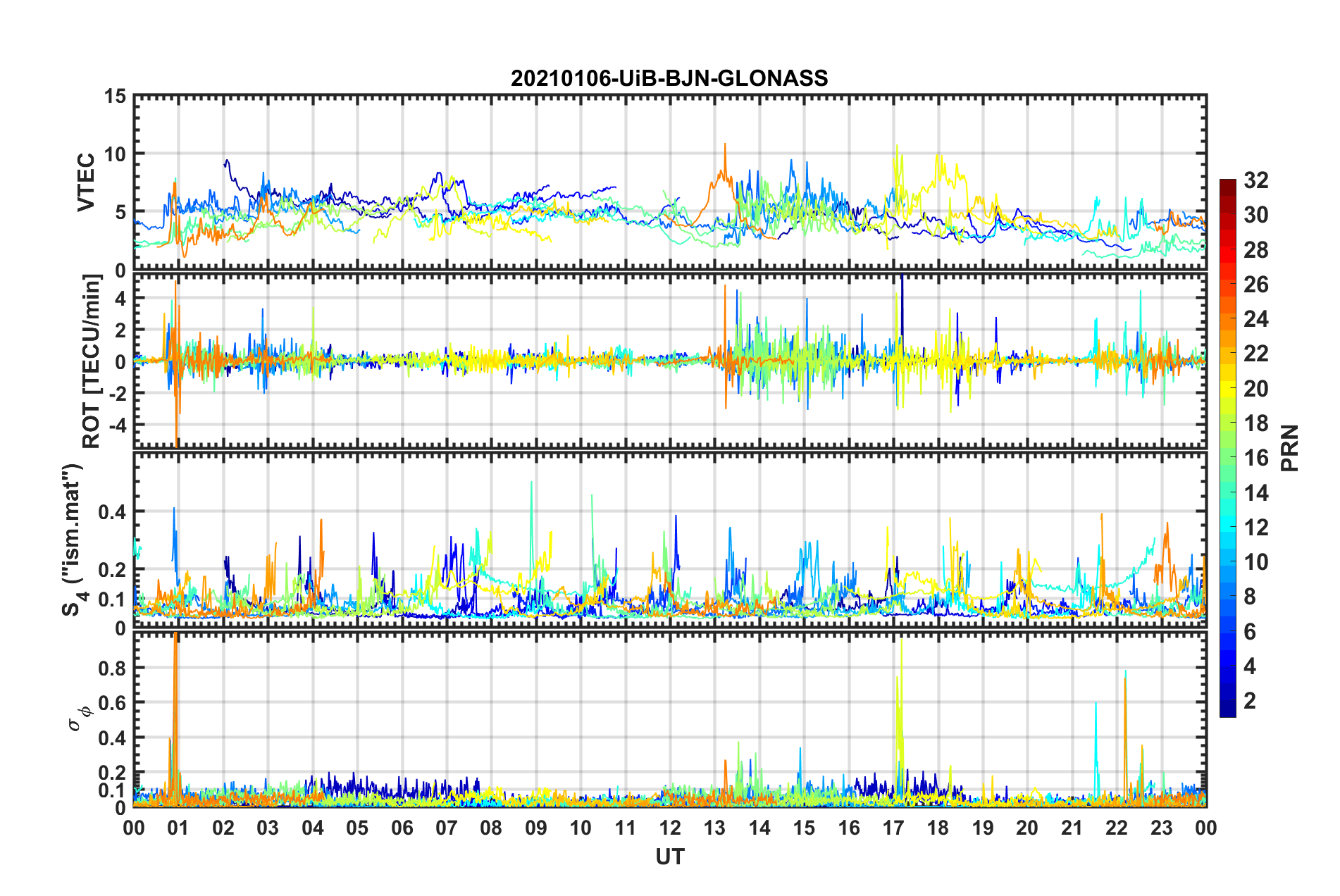Click x-axis tick label 06

[x=402, y=828]
